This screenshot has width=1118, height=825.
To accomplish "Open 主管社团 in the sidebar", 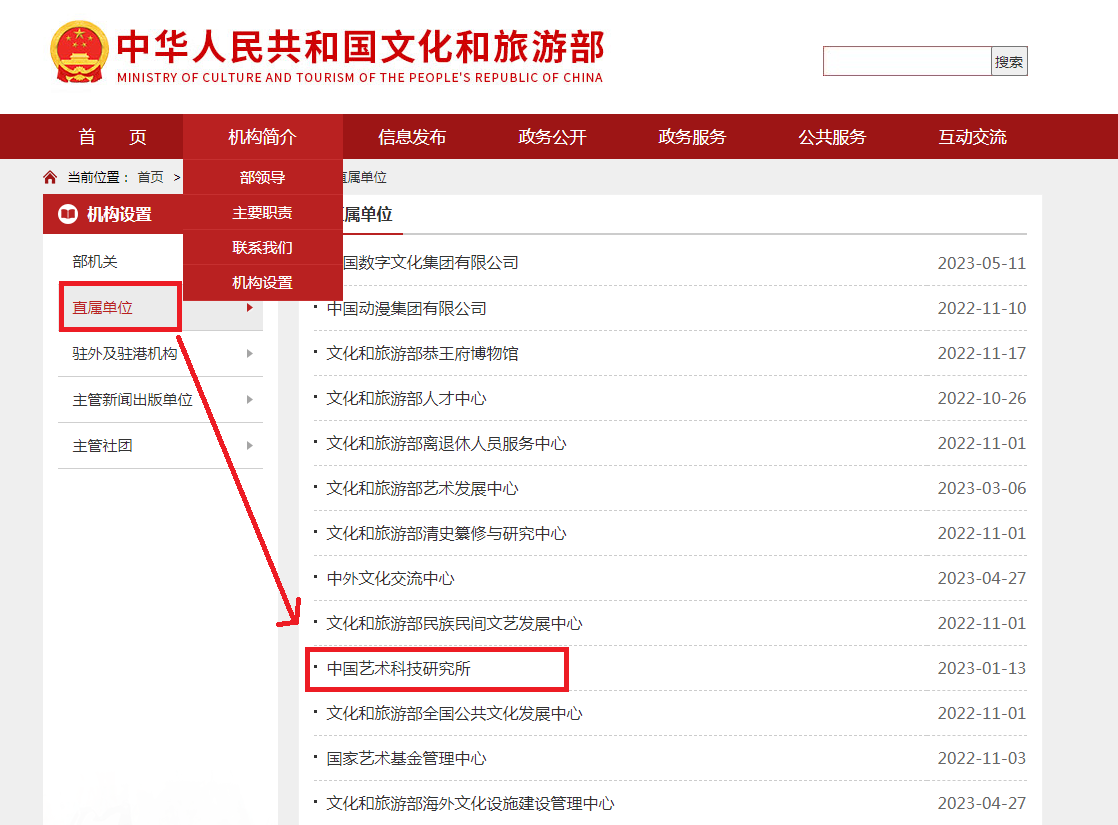I will 103,446.
